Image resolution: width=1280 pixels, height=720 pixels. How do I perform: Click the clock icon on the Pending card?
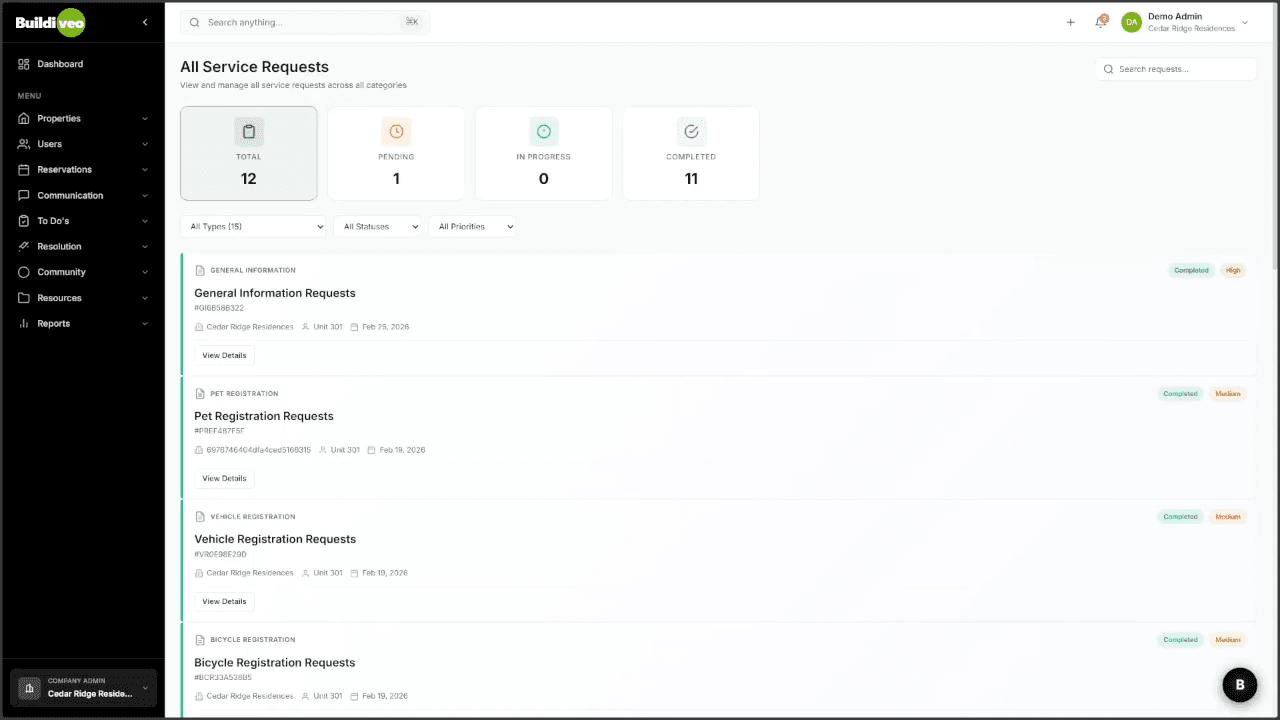coord(396,131)
